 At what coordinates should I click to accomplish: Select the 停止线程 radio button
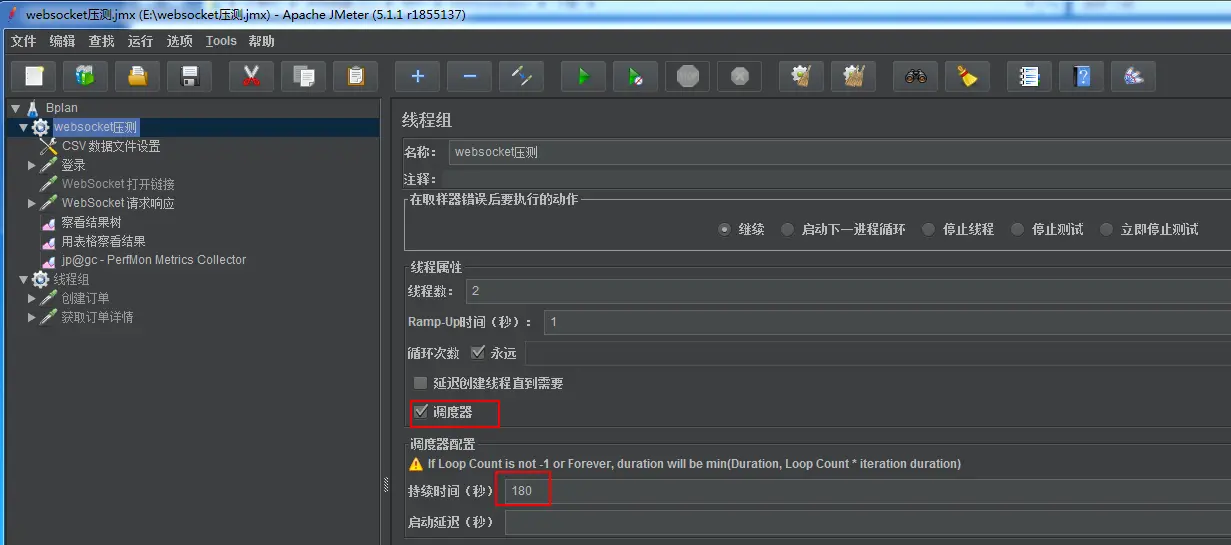(928, 229)
